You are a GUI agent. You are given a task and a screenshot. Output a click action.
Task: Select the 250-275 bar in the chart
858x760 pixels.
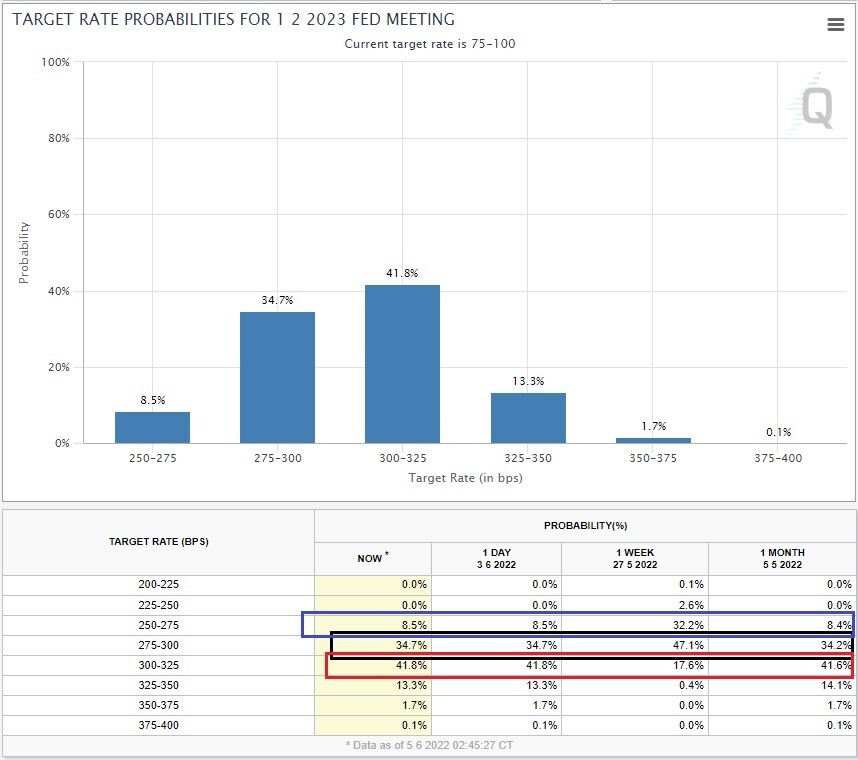tap(152, 427)
